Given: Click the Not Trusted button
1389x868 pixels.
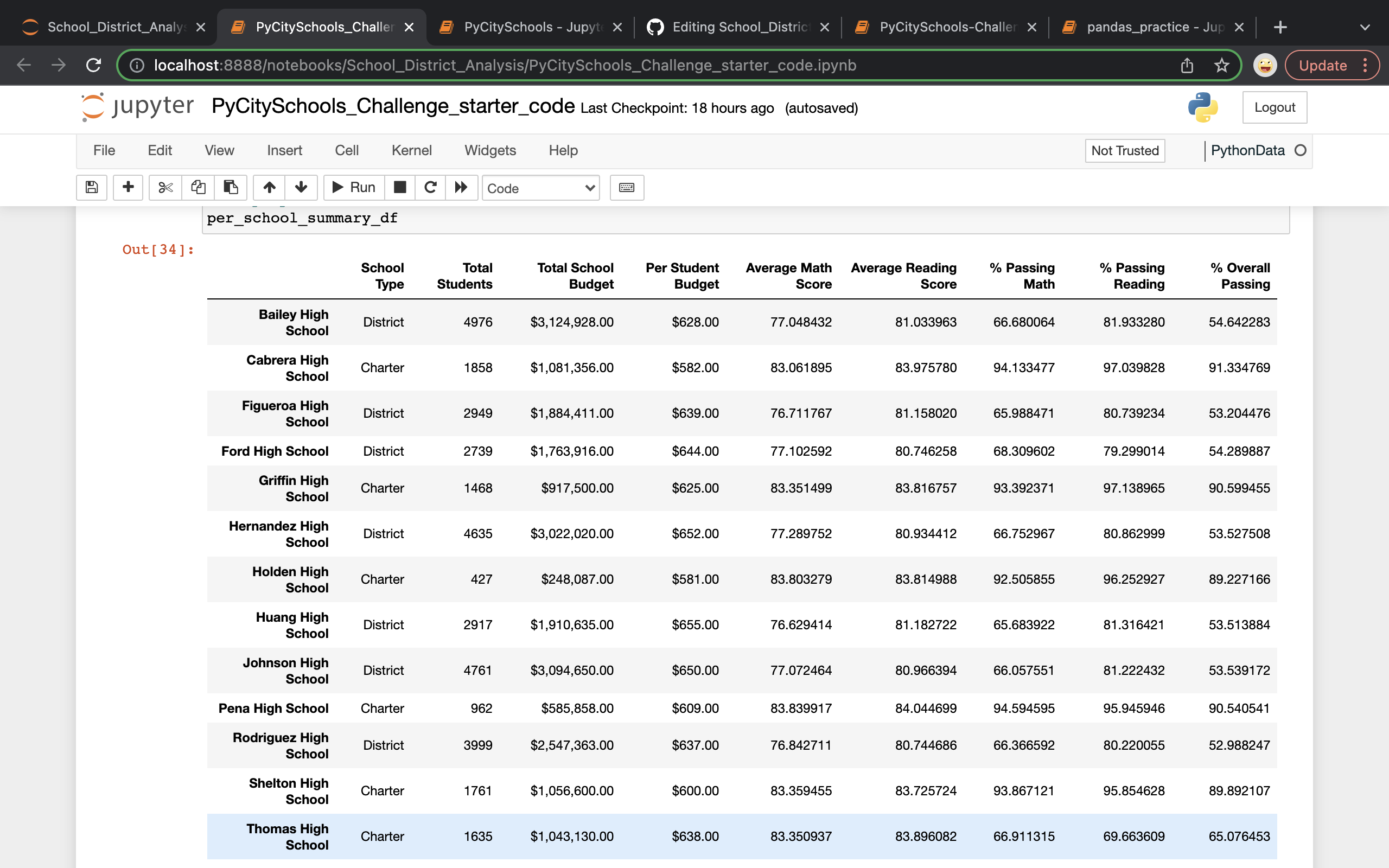Looking at the screenshot, I should [1124, 150].
